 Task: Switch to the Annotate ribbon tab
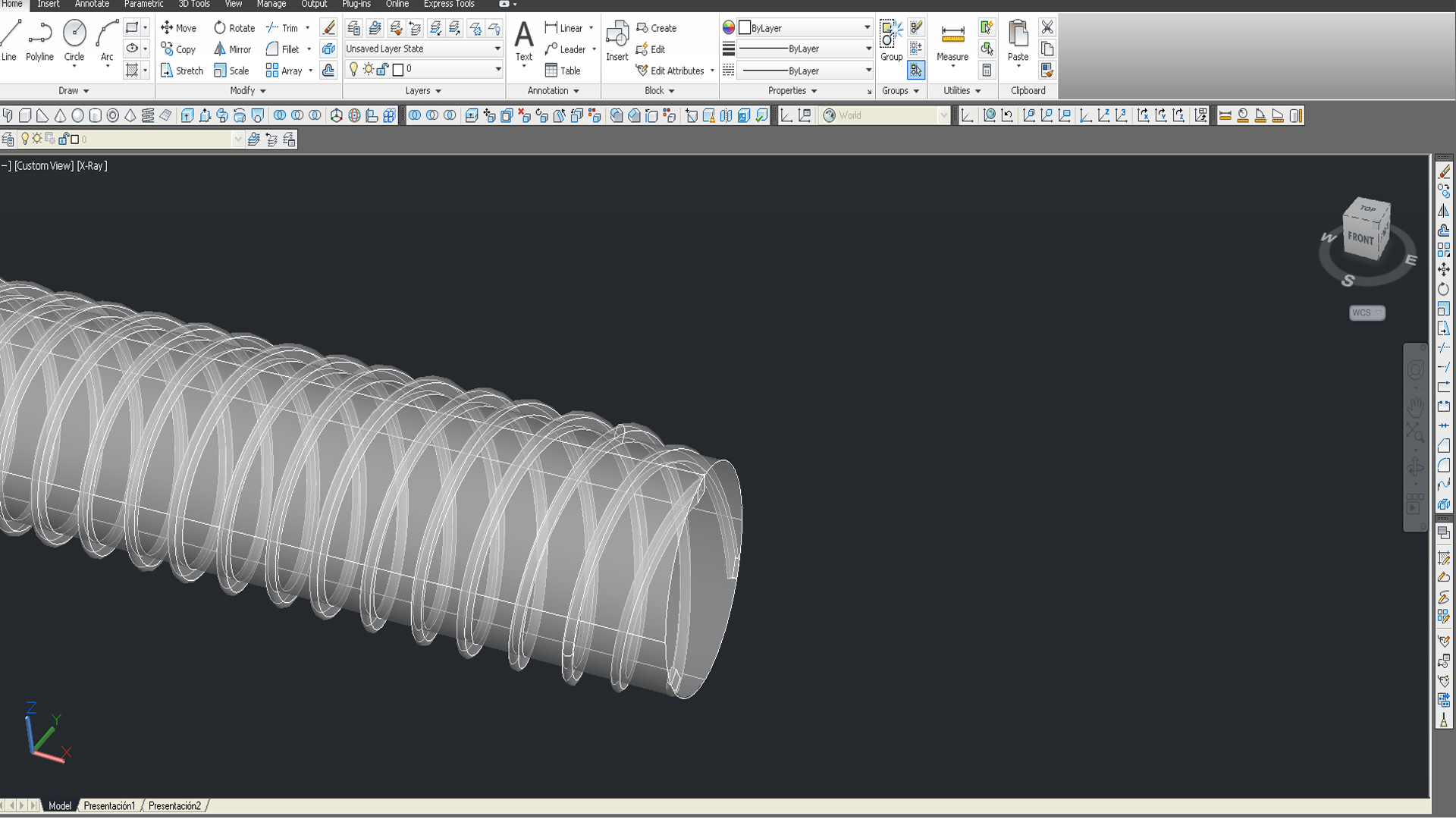[92, 5]
